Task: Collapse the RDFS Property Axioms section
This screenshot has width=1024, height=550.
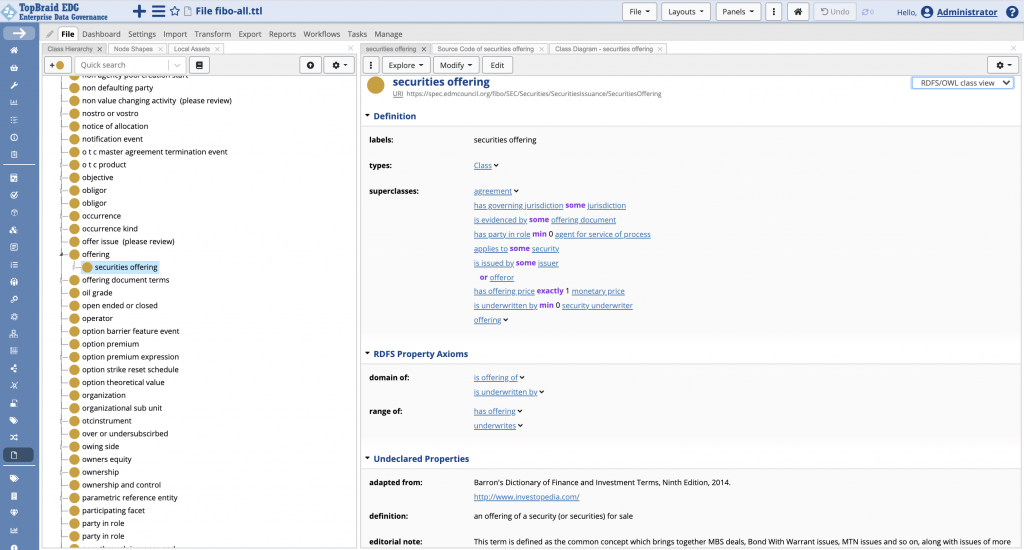Action: pyautogui.click(x=367, y=354)
